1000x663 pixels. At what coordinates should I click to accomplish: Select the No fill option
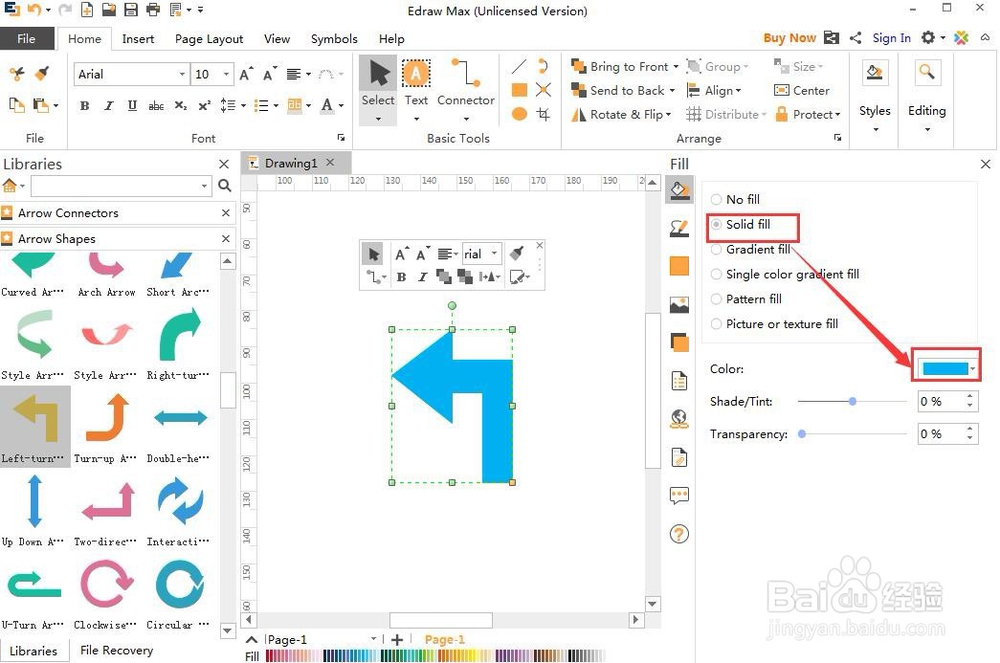(735, 200)
